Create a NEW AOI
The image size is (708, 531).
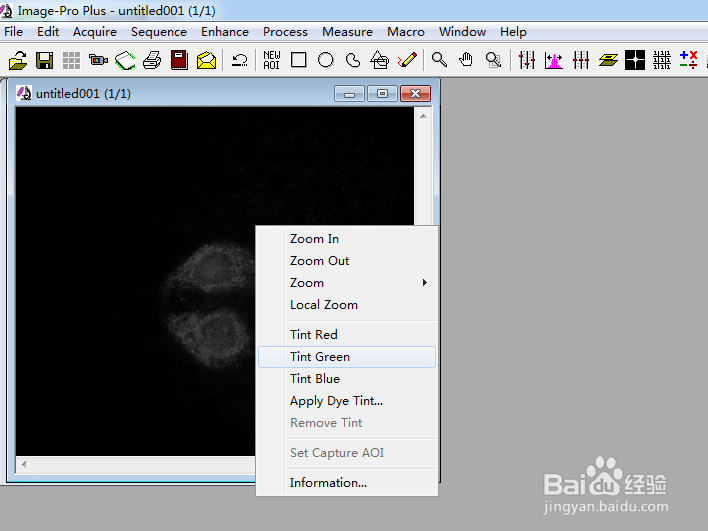click(272, 60)
